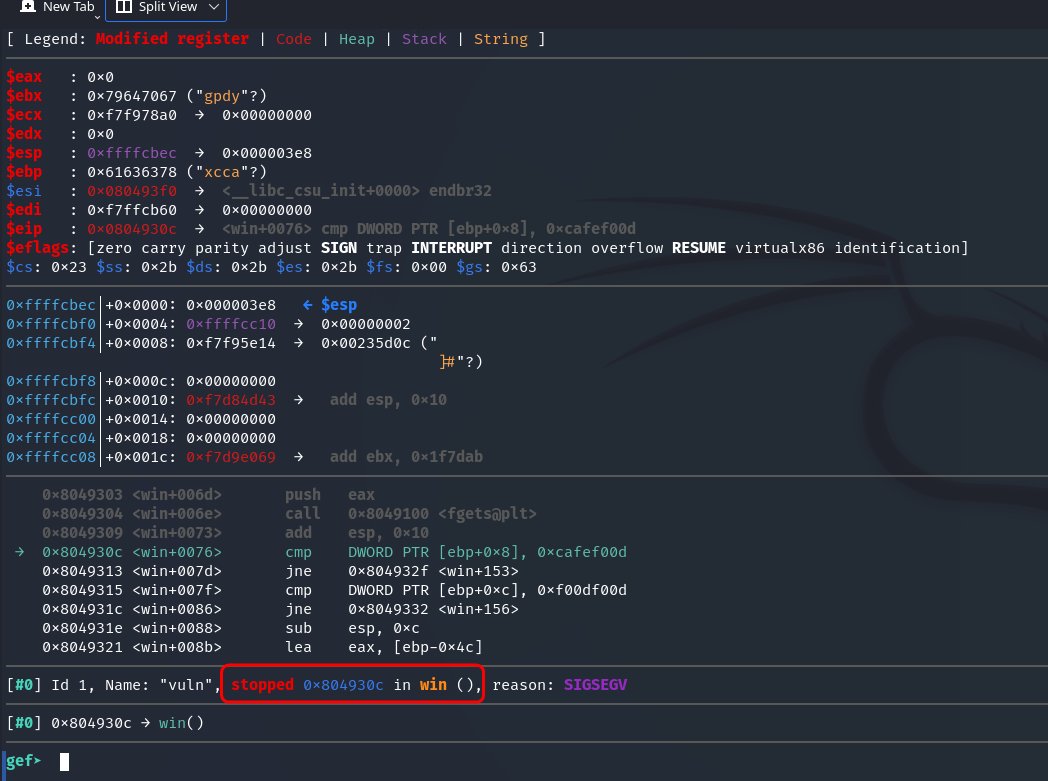Click 'Modified register' in the legend

(x=172, y=39)
